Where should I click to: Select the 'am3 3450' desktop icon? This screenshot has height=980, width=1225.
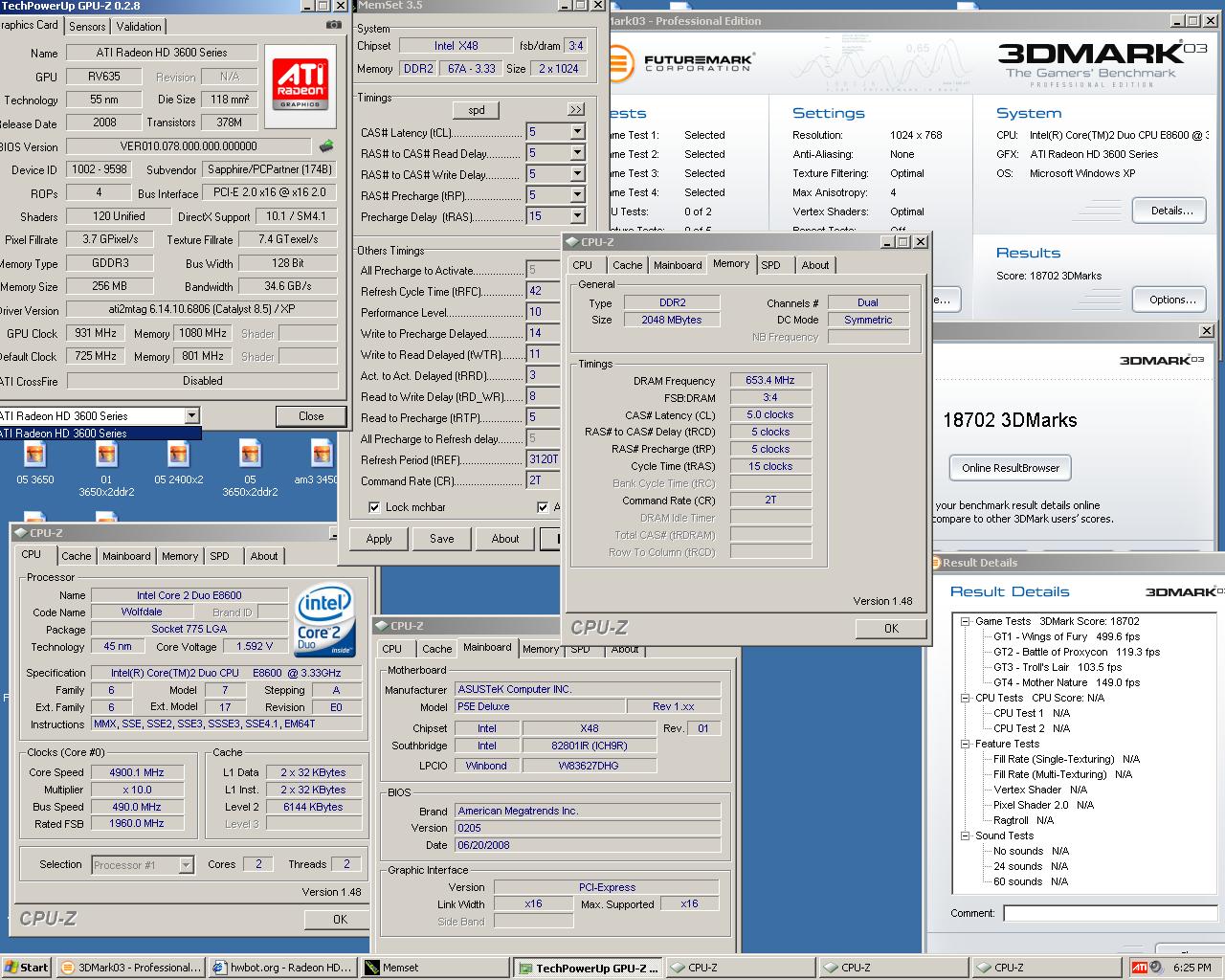(x=317, y=462)
